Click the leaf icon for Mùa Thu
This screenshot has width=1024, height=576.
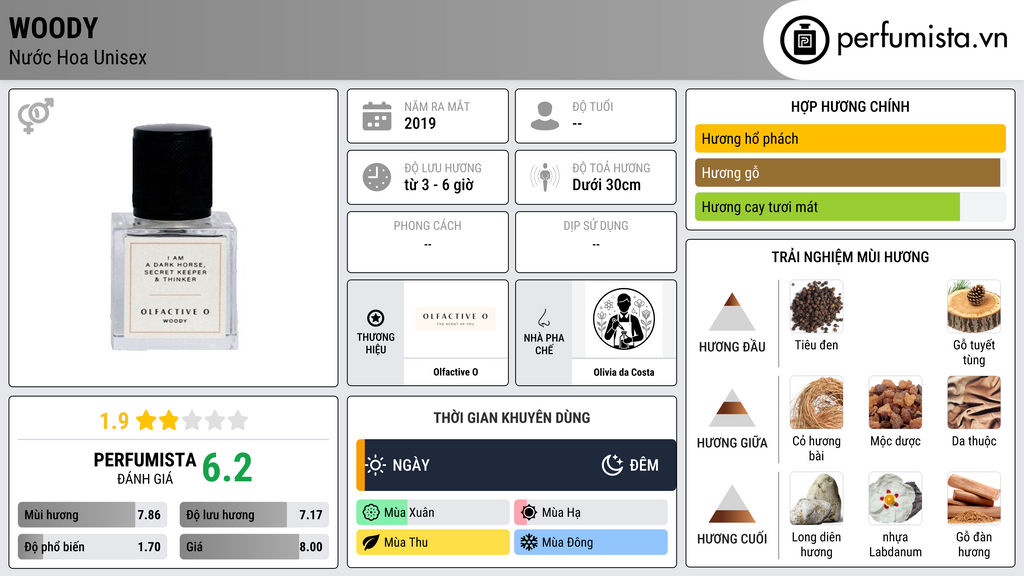tap(371, 542)
